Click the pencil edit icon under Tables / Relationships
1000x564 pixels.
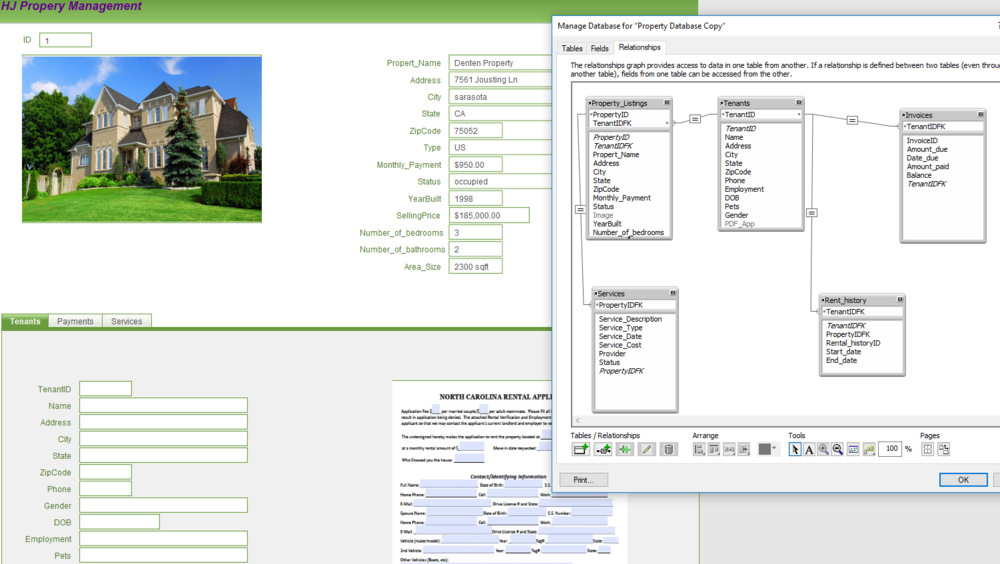pyautogui.click(x=647, y=450)
